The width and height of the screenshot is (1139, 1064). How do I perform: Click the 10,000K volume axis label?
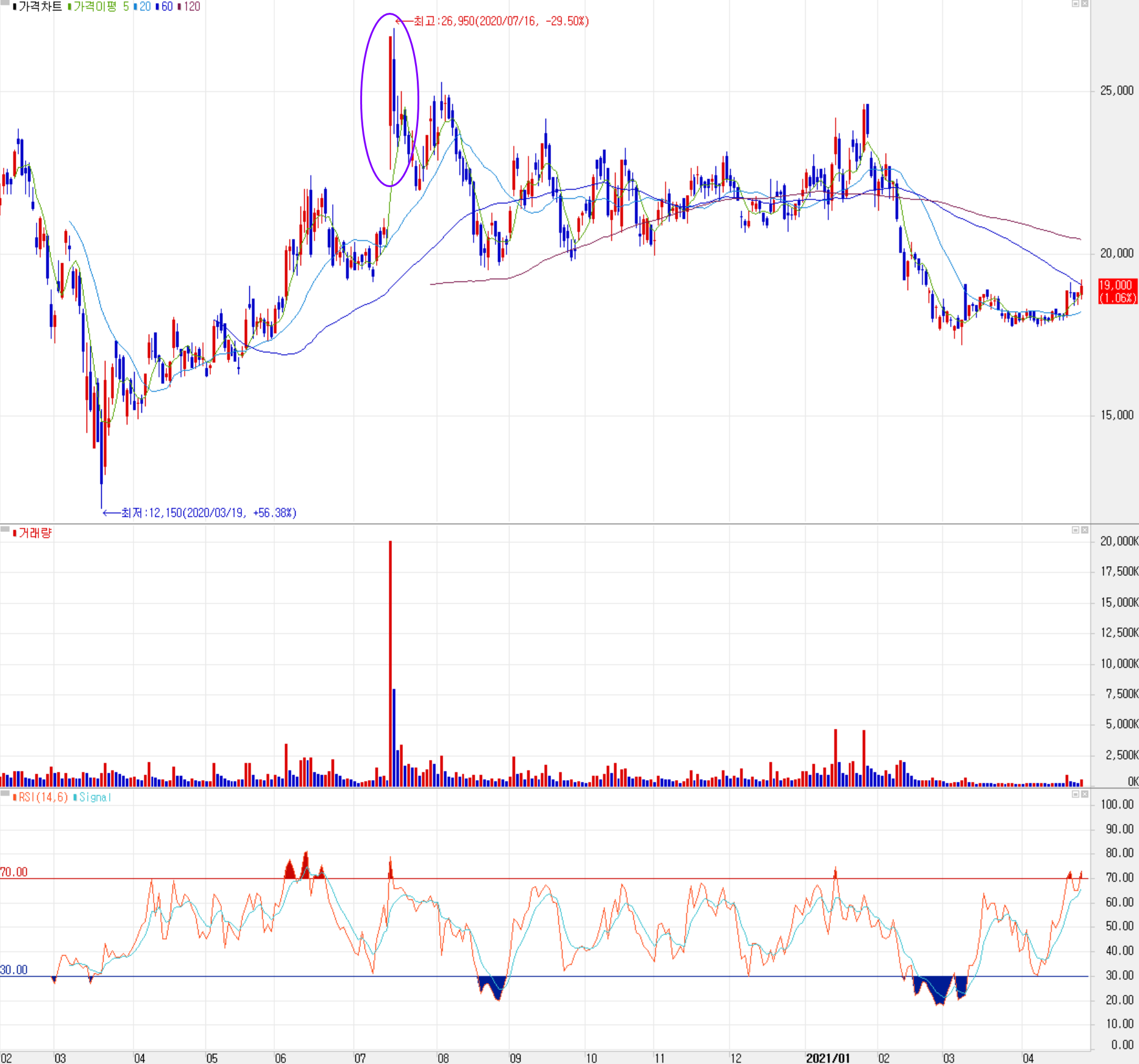click(1119, 664)
